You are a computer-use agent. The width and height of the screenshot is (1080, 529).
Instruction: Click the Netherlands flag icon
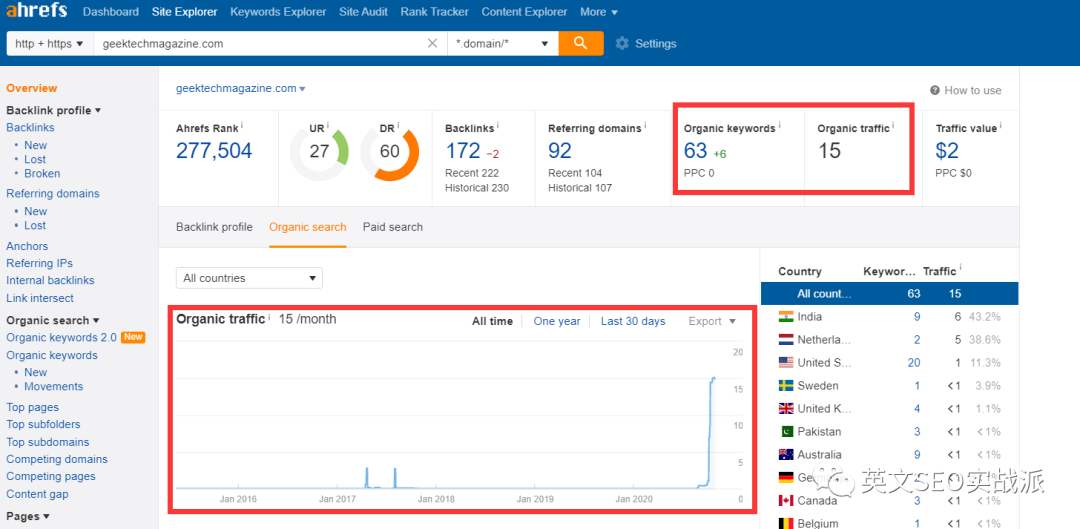[x=786, y=340]
